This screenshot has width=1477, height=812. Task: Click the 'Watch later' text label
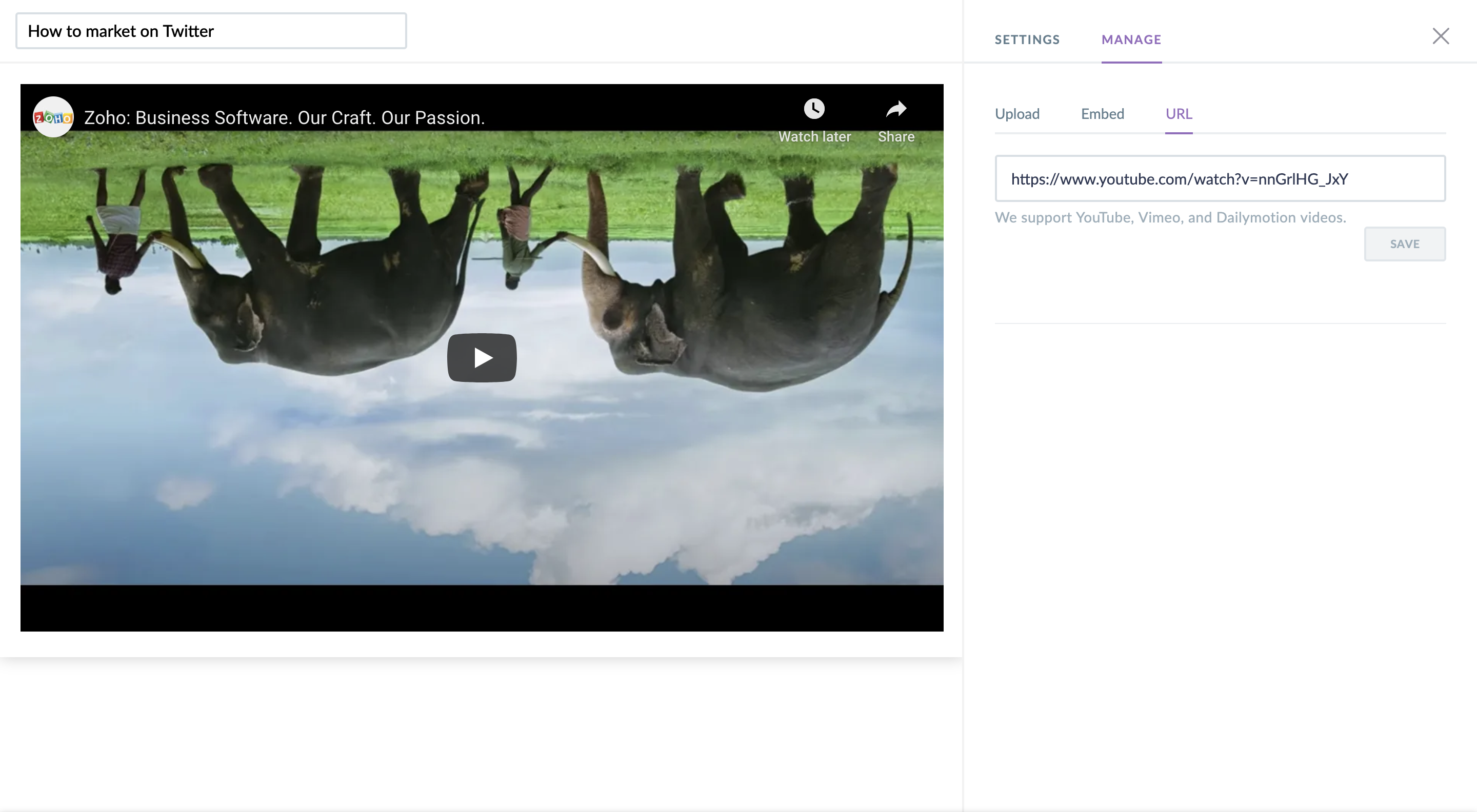click(814, 136)
